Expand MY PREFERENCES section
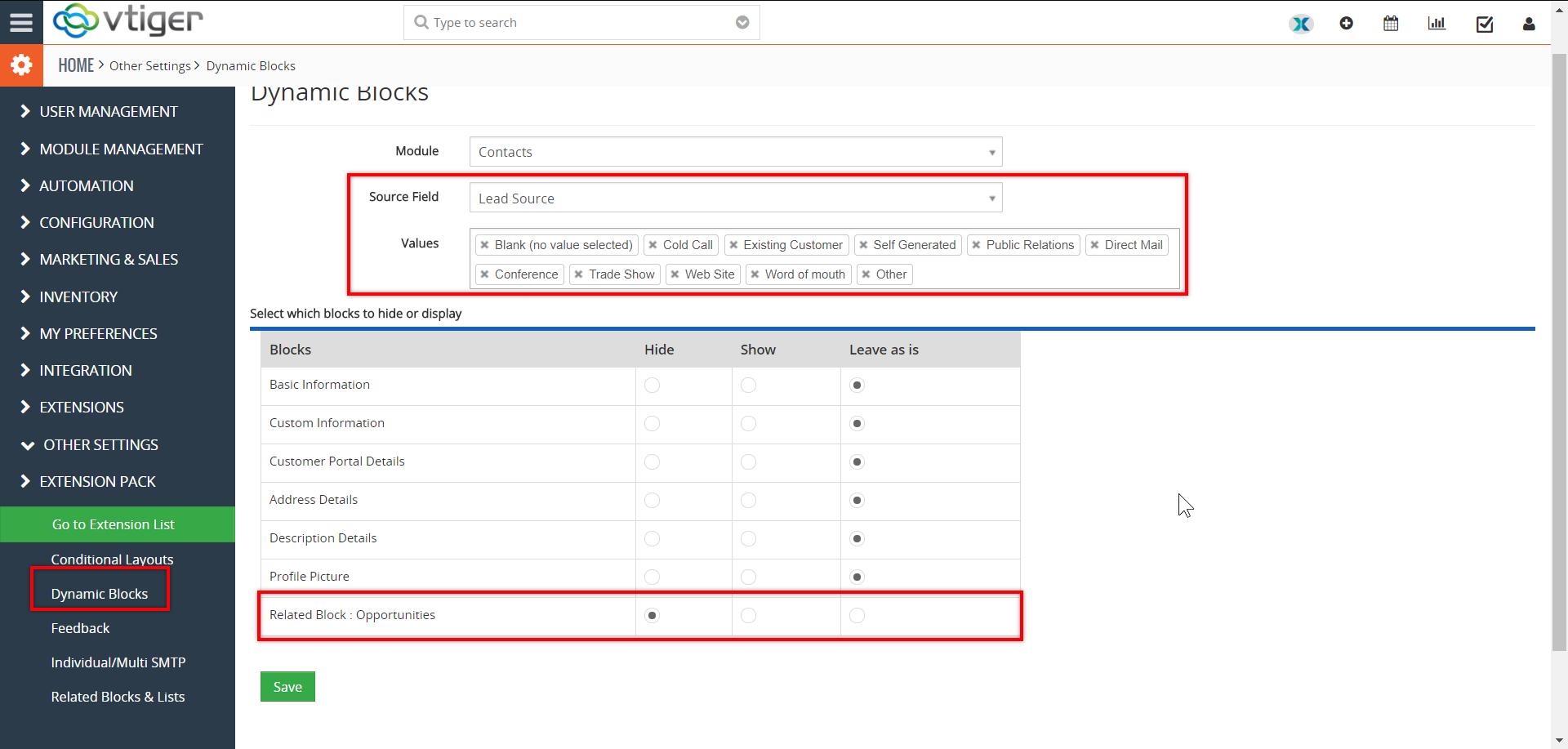The width and height of the screenshot is (1568, 749). pyautogui.click(x=89, y=334)
